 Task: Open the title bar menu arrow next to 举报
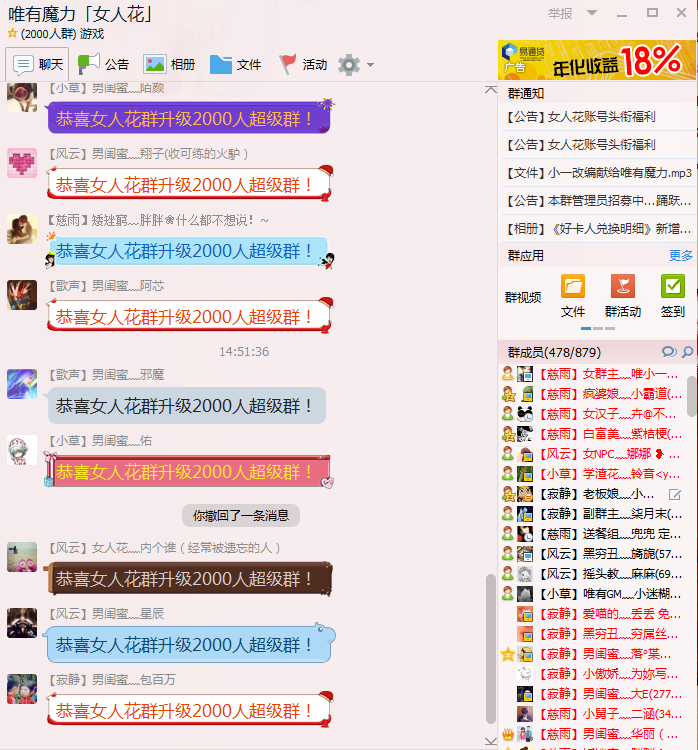(592, 13)
